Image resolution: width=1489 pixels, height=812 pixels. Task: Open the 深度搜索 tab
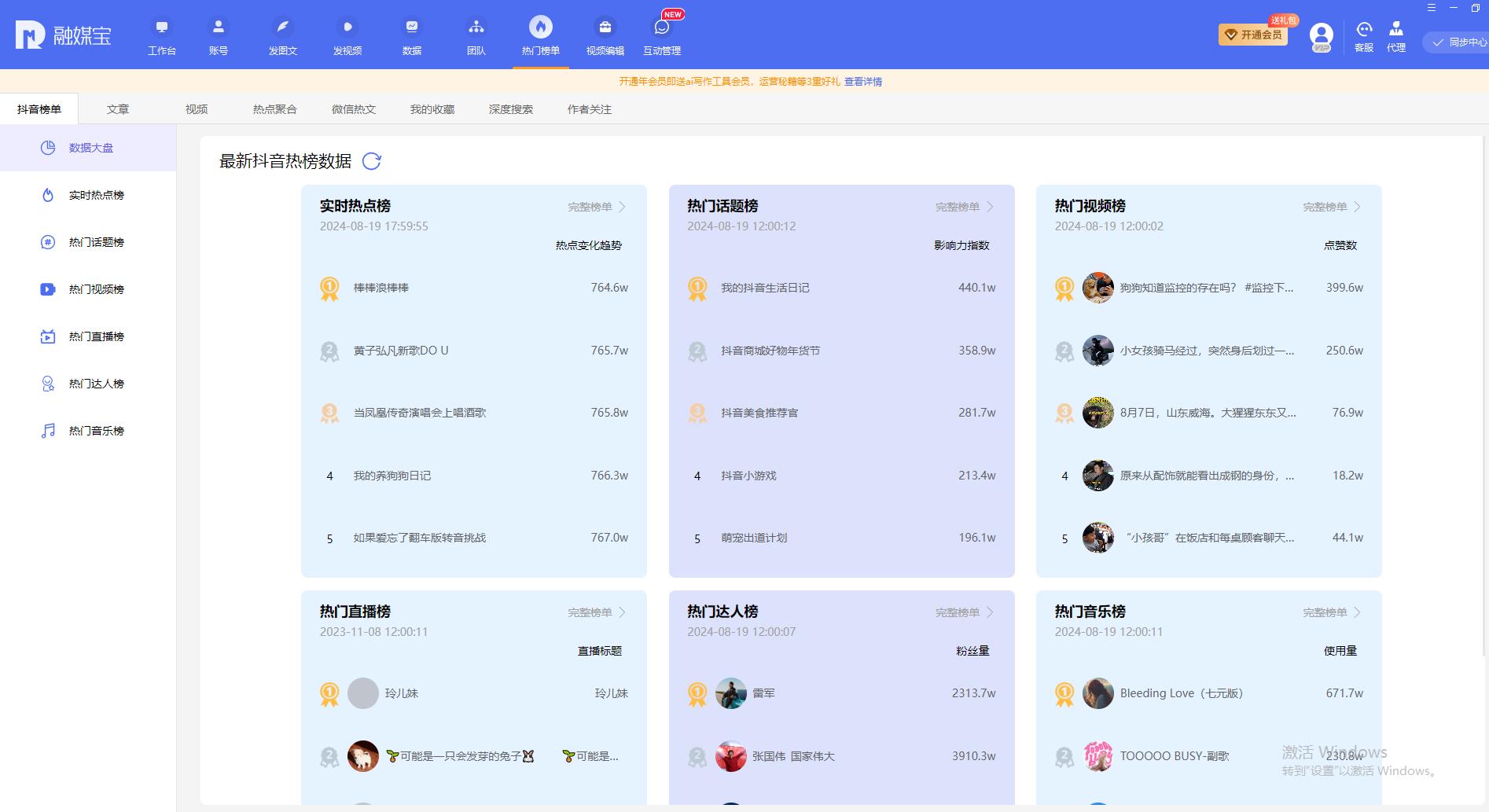509,109
